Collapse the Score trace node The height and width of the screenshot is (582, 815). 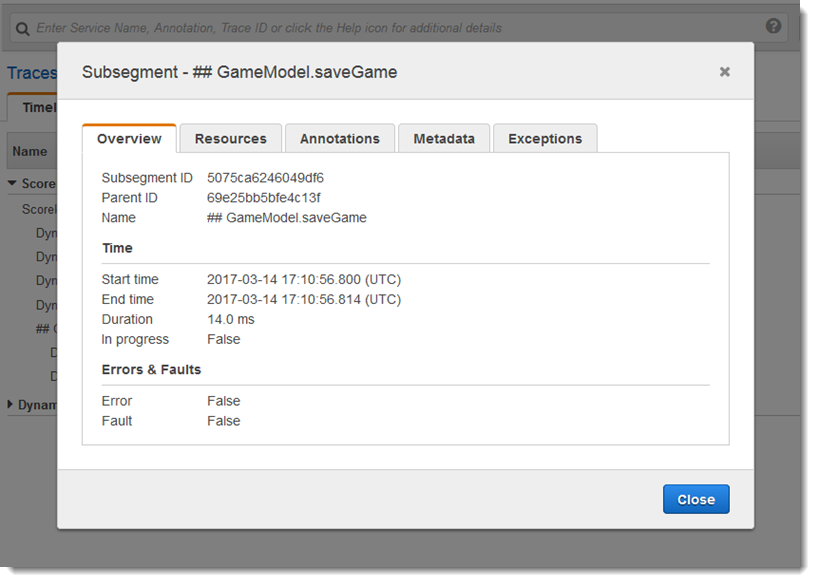click(12, 183)
